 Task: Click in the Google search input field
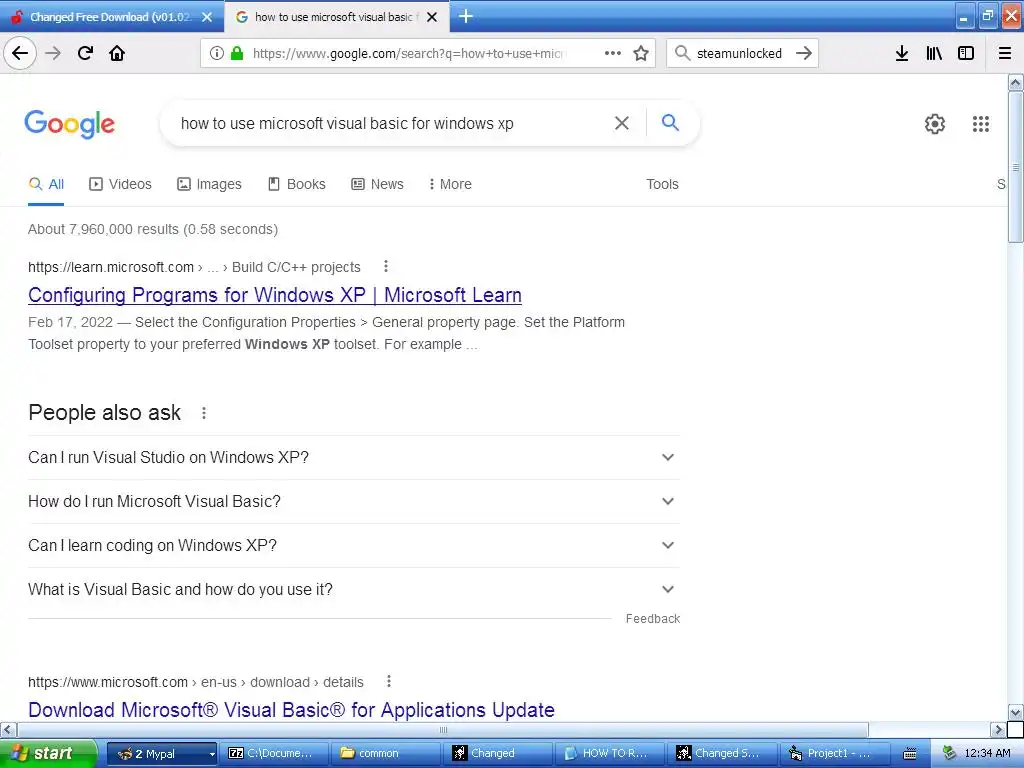(392, 123)
